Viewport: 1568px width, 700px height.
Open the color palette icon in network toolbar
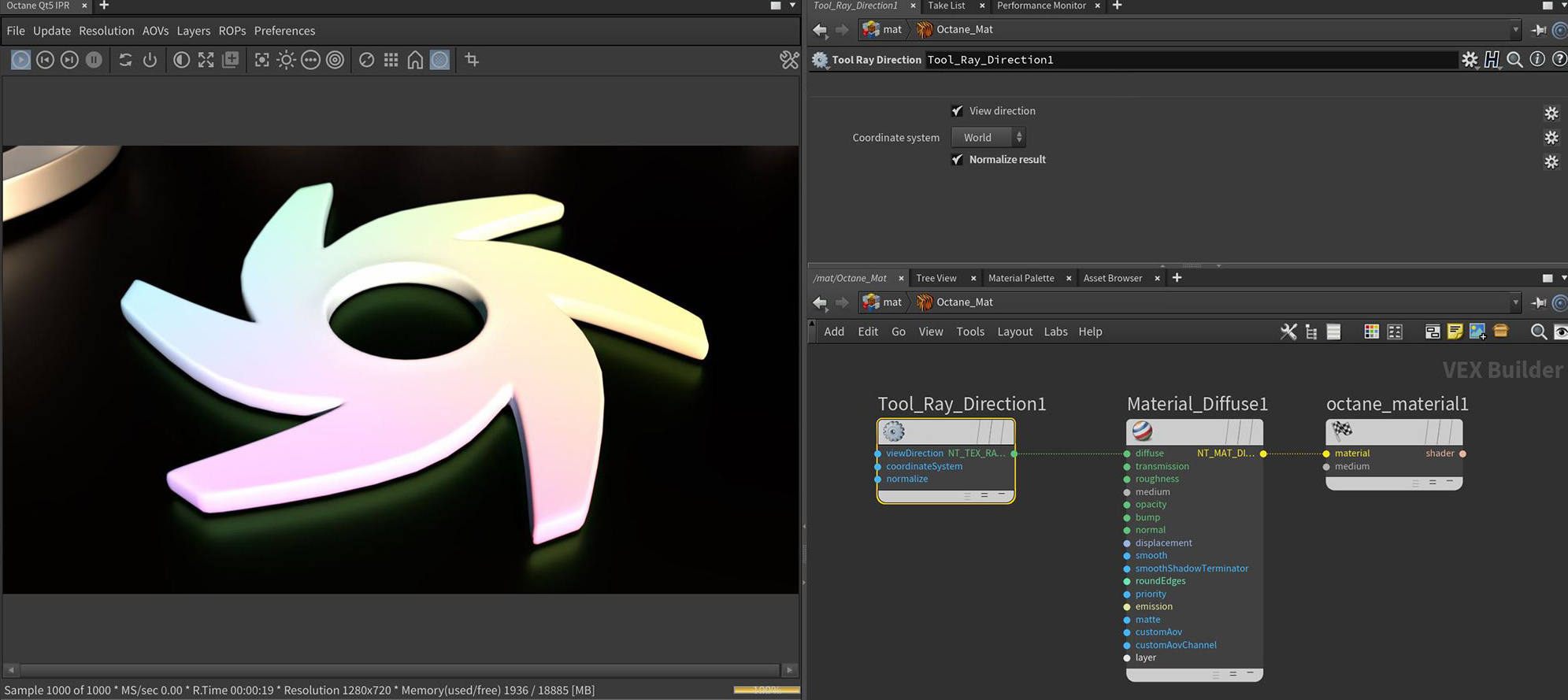[1371, 331]
